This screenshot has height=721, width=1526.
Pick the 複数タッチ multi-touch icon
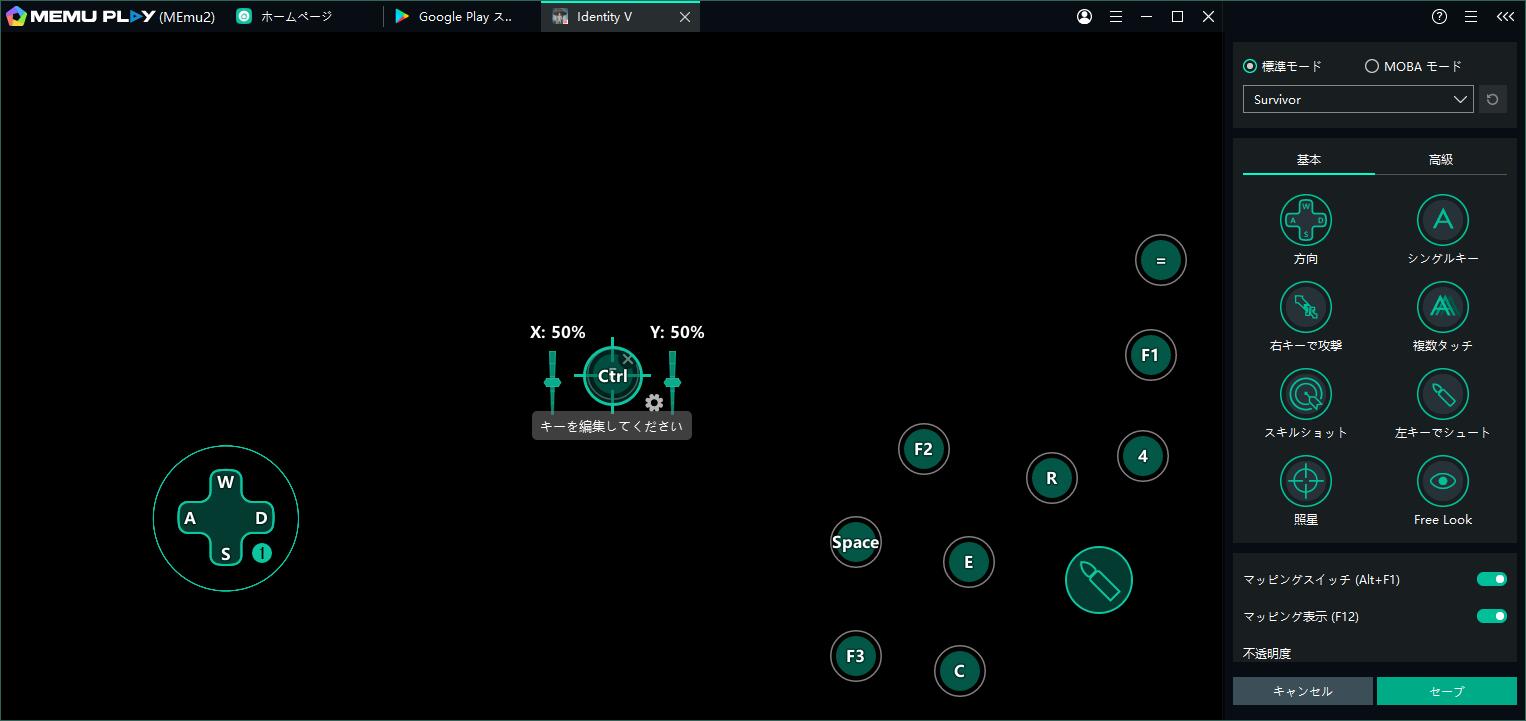pyautogui.click(x=1442, y=307)
